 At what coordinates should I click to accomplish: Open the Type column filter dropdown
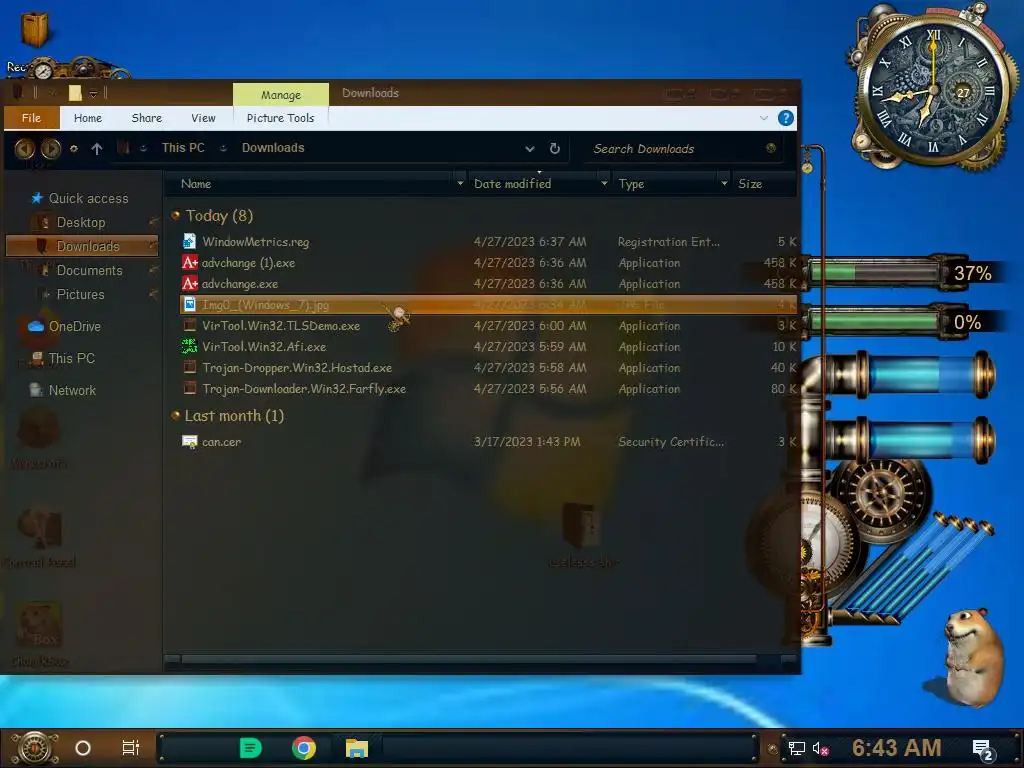[724, 184]
